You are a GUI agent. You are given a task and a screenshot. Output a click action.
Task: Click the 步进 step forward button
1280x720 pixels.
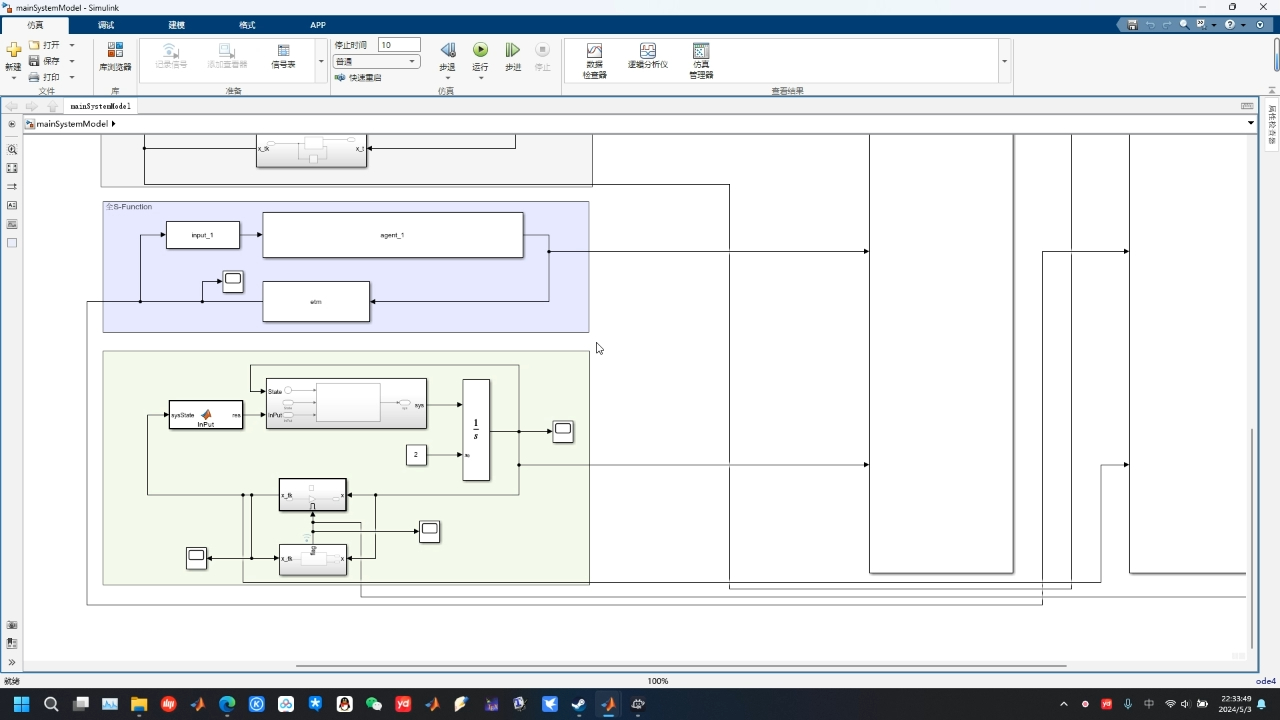point(513,57)
